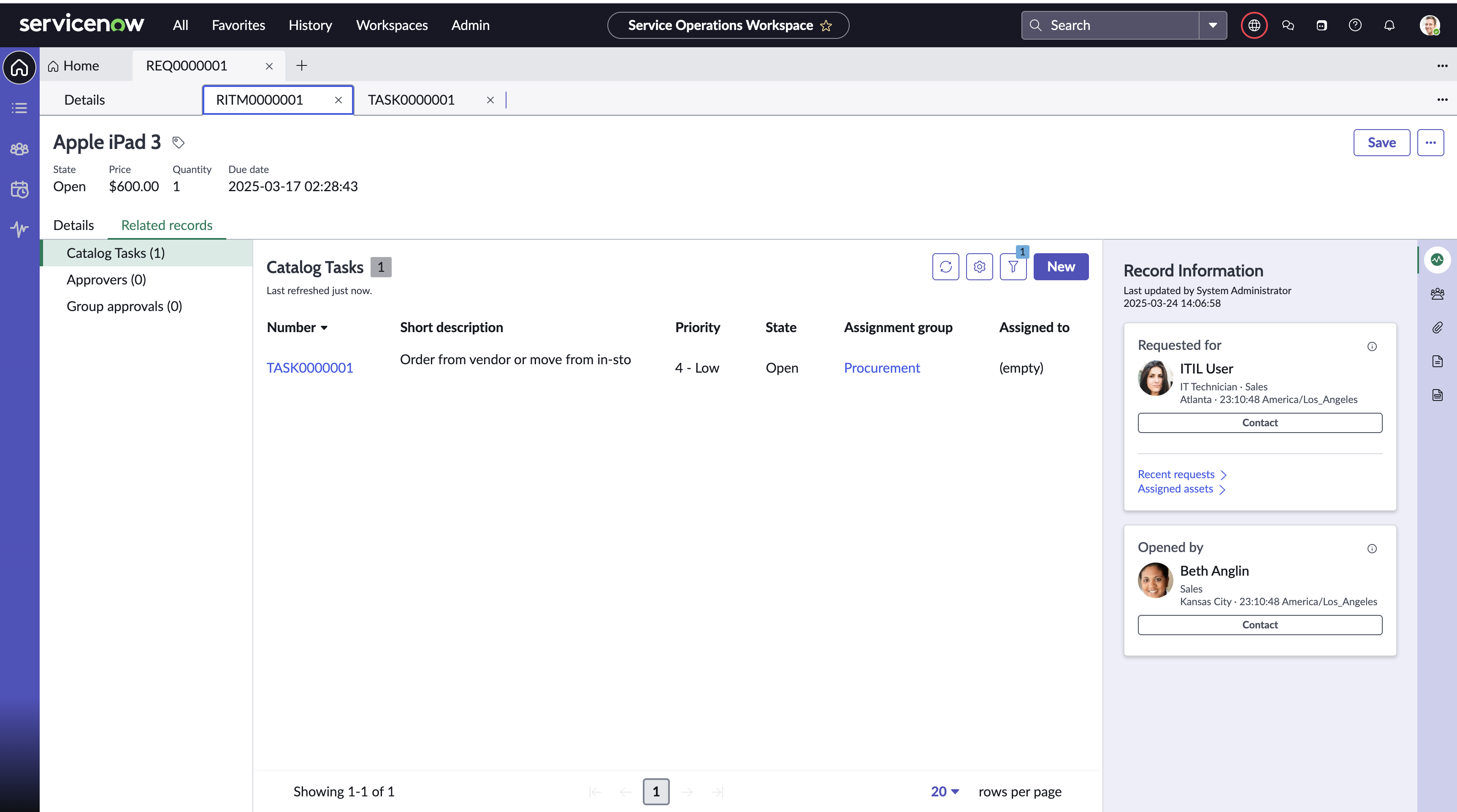Add a new tab with plus icon
Screen dimensions: 1457x812
[301, 65]
